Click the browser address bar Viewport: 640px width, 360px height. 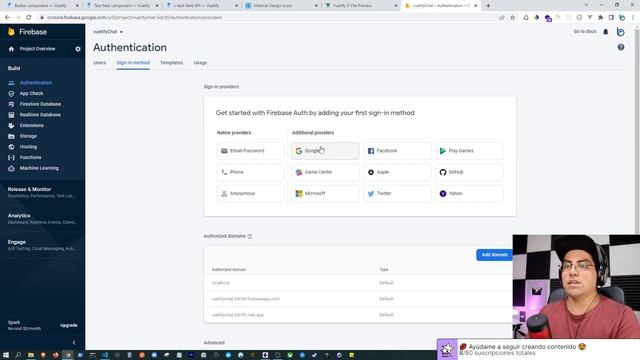pyautogui.click(x=269, y=18)
